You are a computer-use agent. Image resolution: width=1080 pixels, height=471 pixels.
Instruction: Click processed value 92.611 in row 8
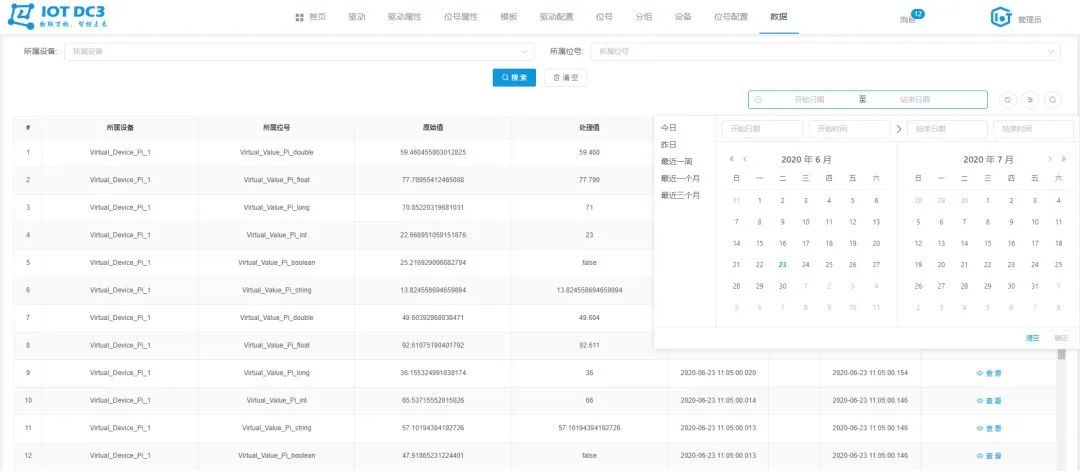pos(589,345)
